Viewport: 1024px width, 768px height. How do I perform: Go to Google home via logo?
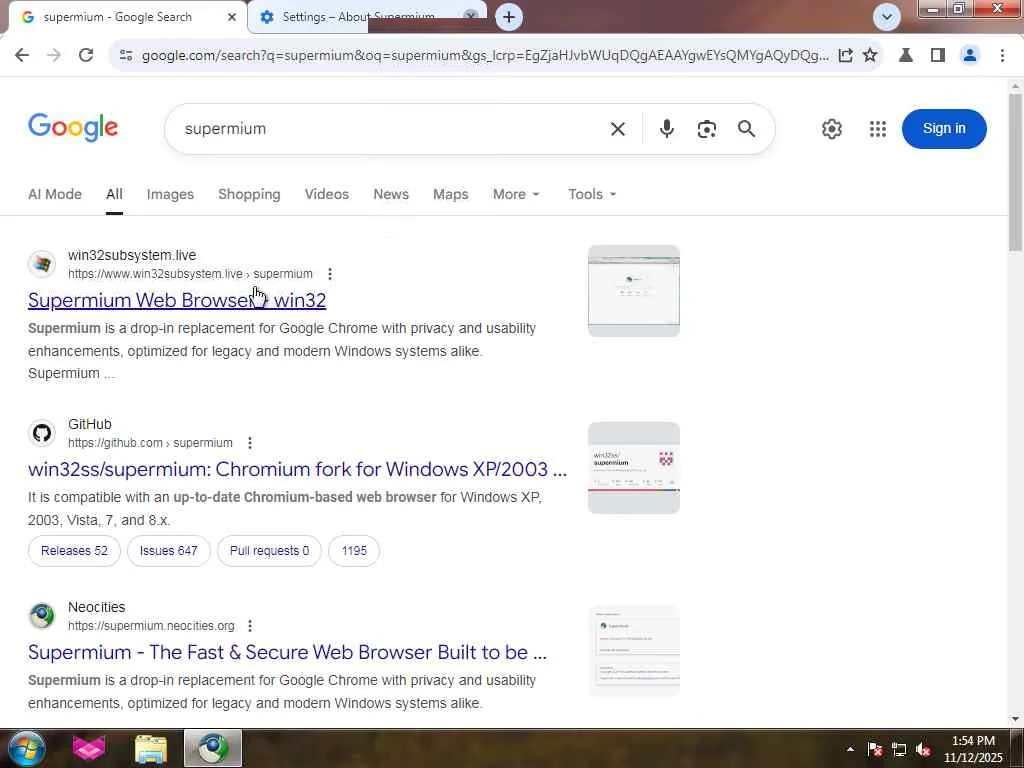coord(73,127)
